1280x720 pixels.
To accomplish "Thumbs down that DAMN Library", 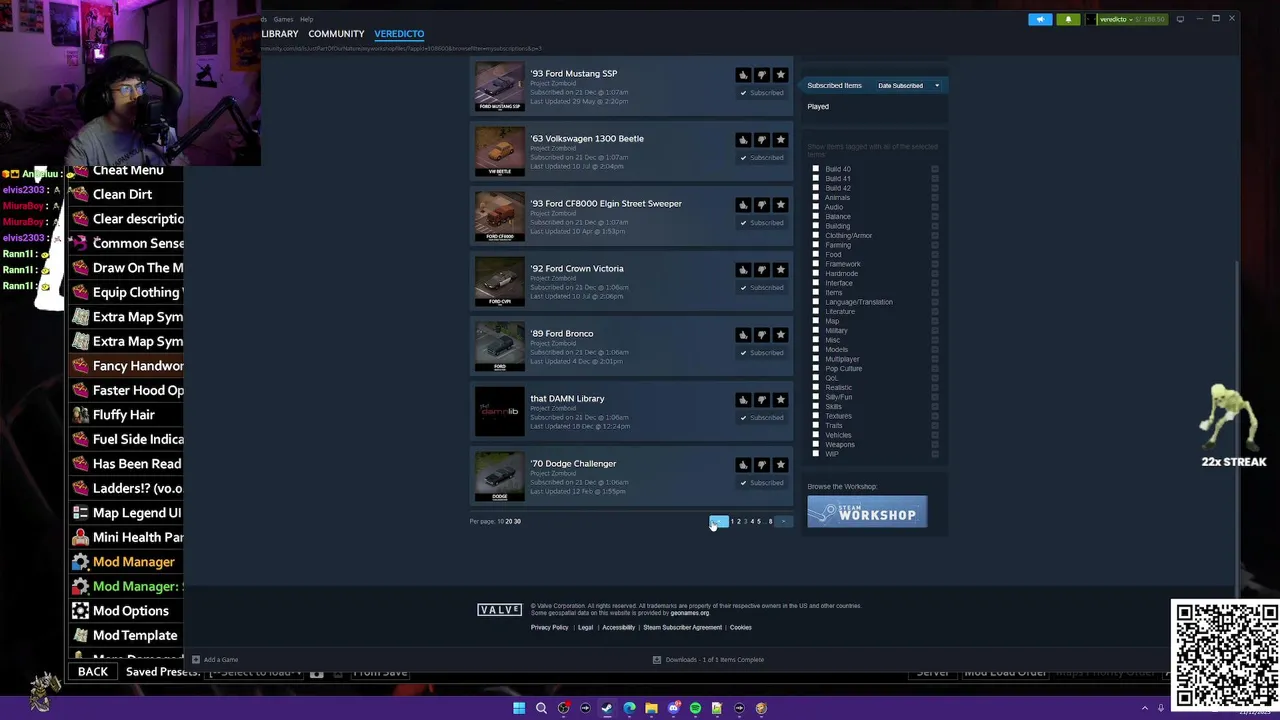I will 762,400.
